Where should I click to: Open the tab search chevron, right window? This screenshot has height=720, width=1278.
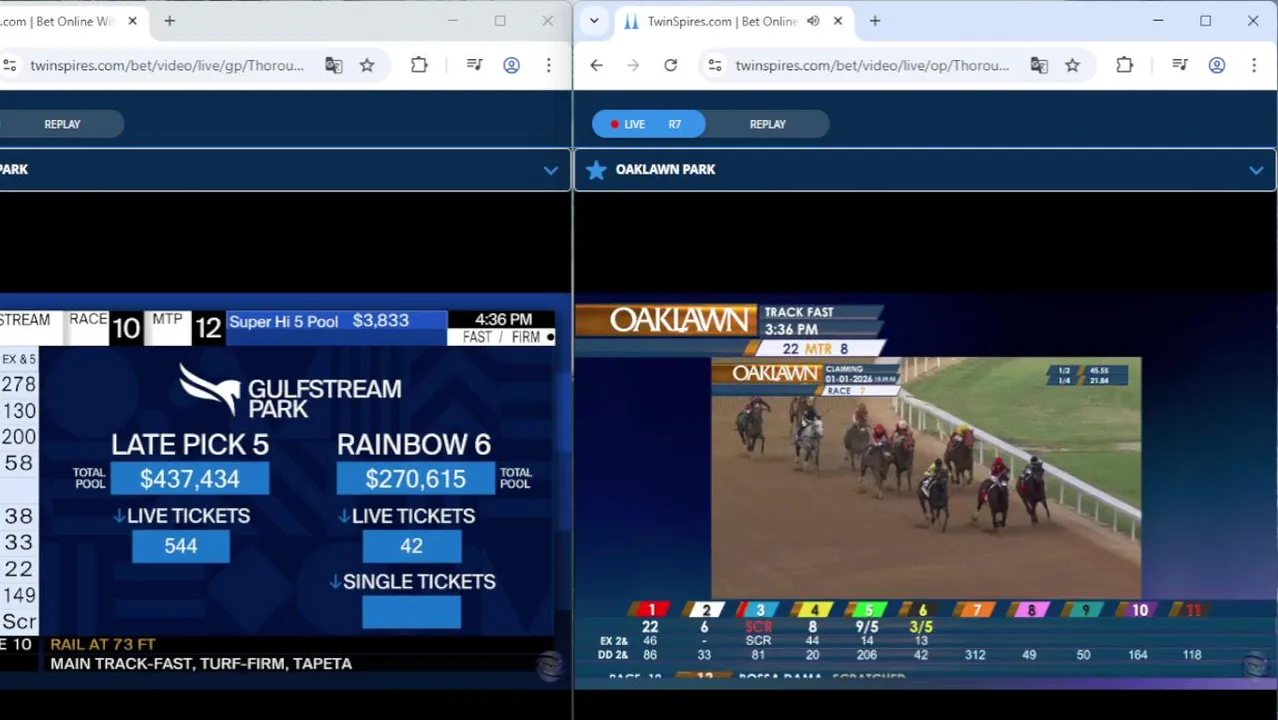pyautogui.click(x=594, y=21)
